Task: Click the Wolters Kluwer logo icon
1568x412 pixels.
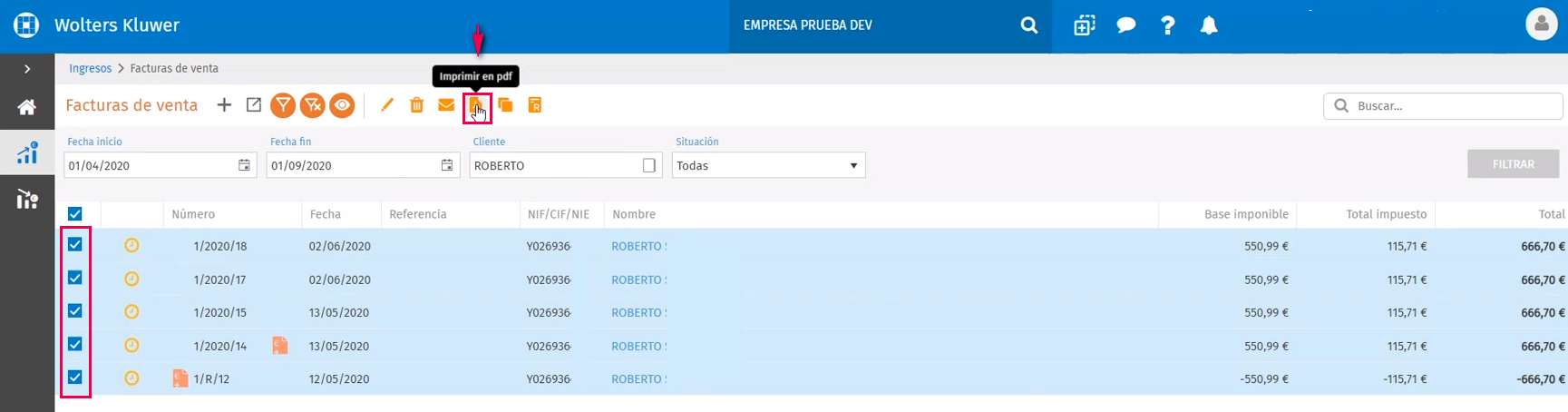Action: (26, 25)
